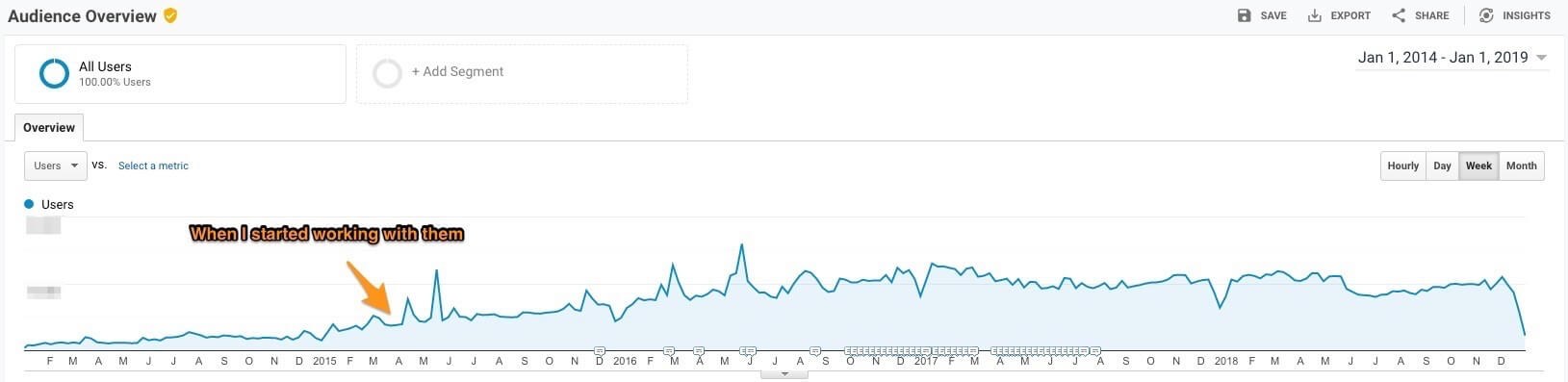Click the 2018 axis label
This screenshot has height=382, width=1568.
click(1226, 361)
